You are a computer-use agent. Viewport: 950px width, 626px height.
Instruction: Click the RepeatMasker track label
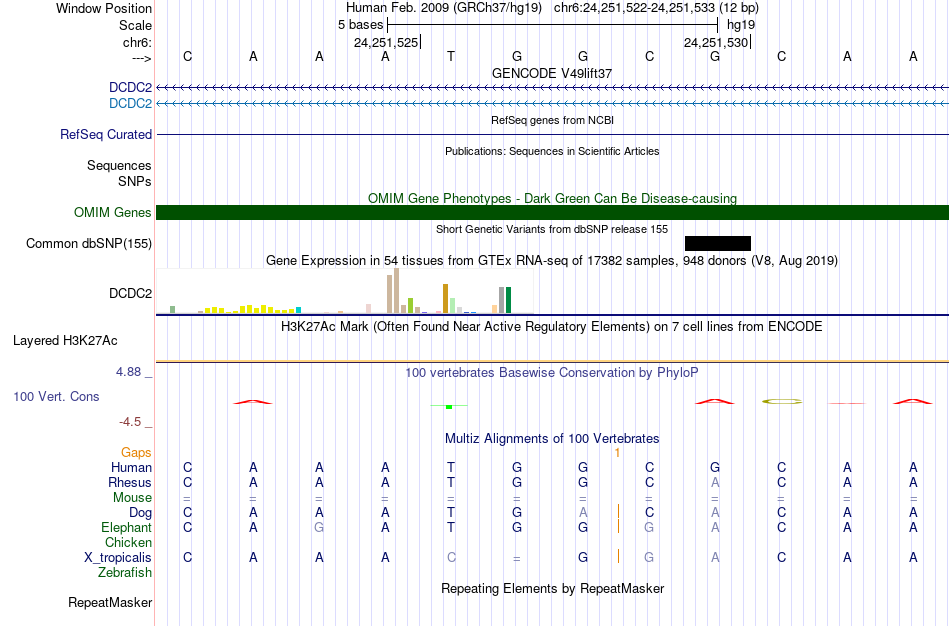tap(110, 602)
